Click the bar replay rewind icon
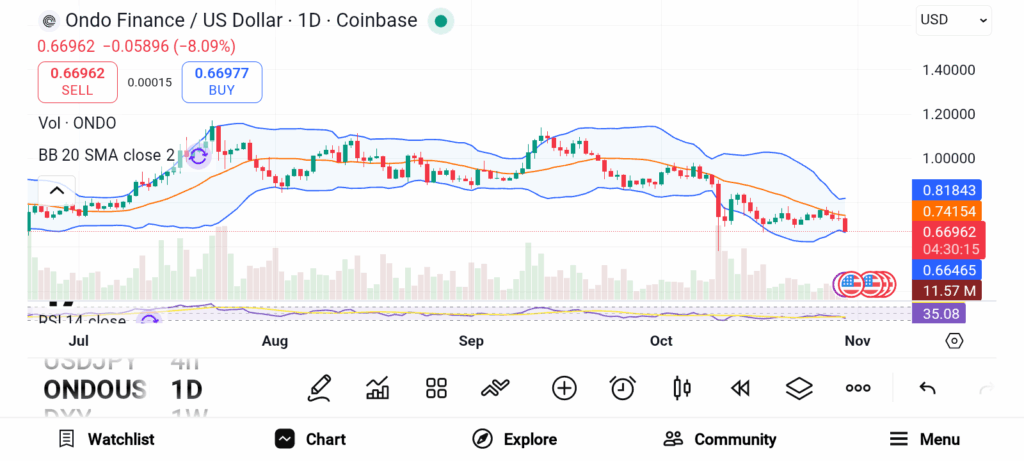Image resolution: width=1024 pixels, height=461 pixels. [x=740, y=388]
